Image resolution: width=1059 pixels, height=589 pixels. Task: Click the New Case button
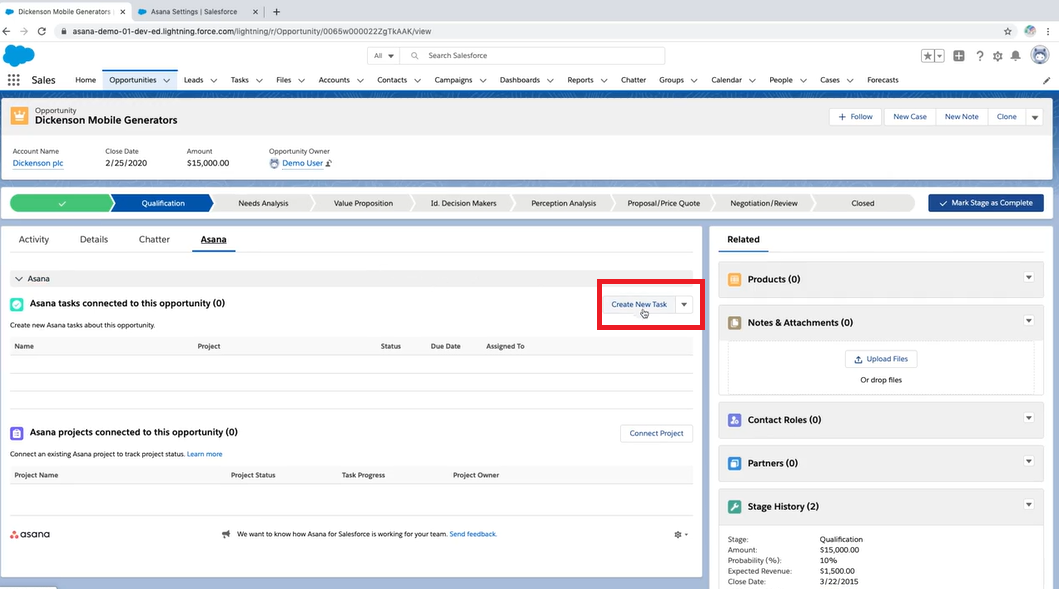click(x=910, y=117)
